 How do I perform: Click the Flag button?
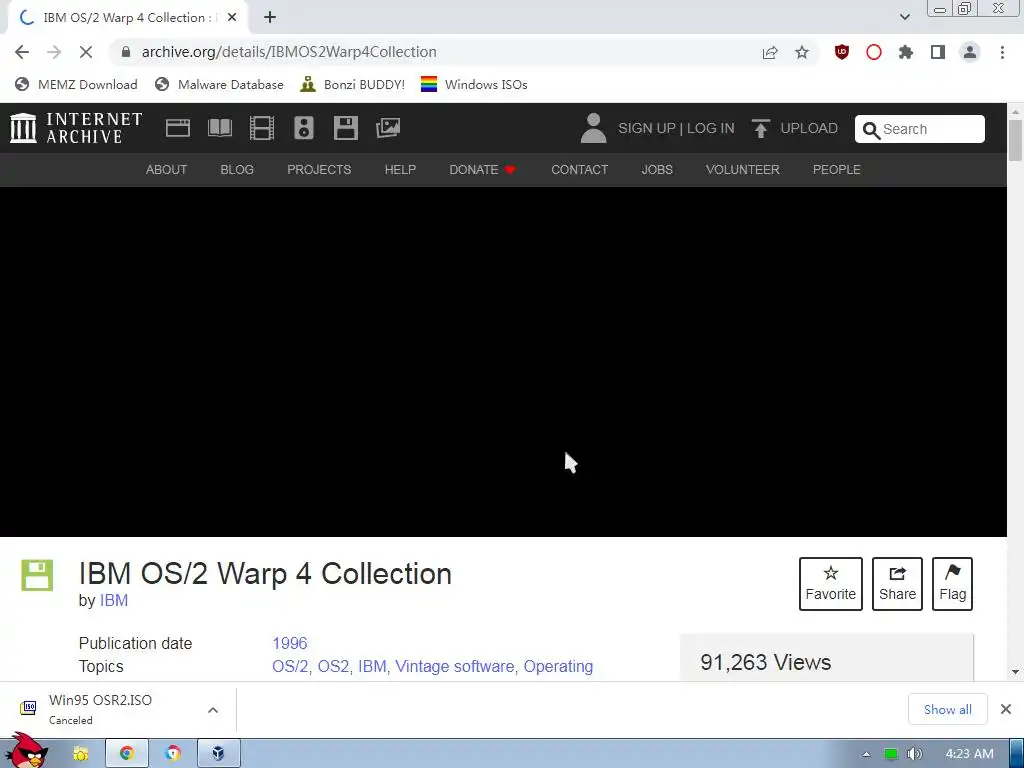coord(952,584)
